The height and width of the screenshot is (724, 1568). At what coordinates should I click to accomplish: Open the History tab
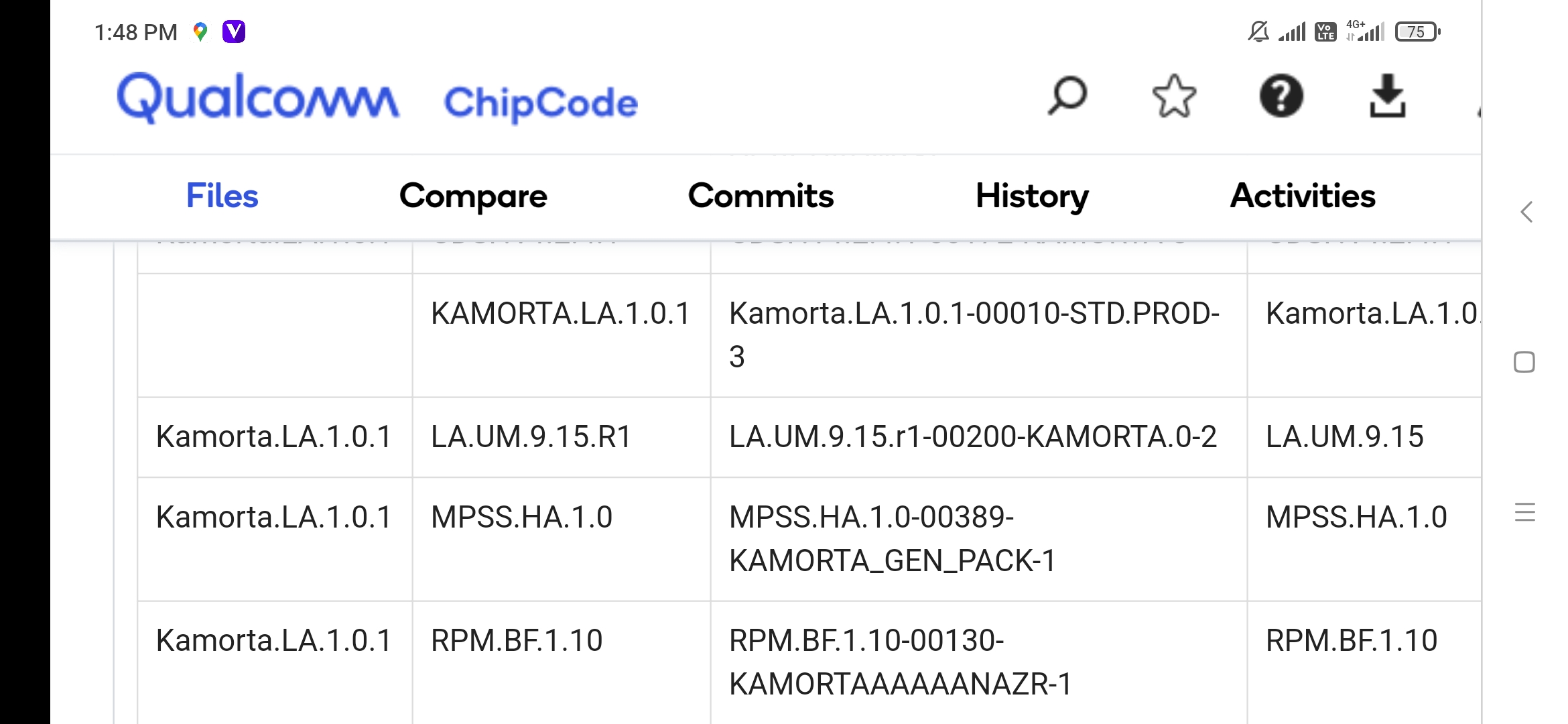tap(1032, 197)
